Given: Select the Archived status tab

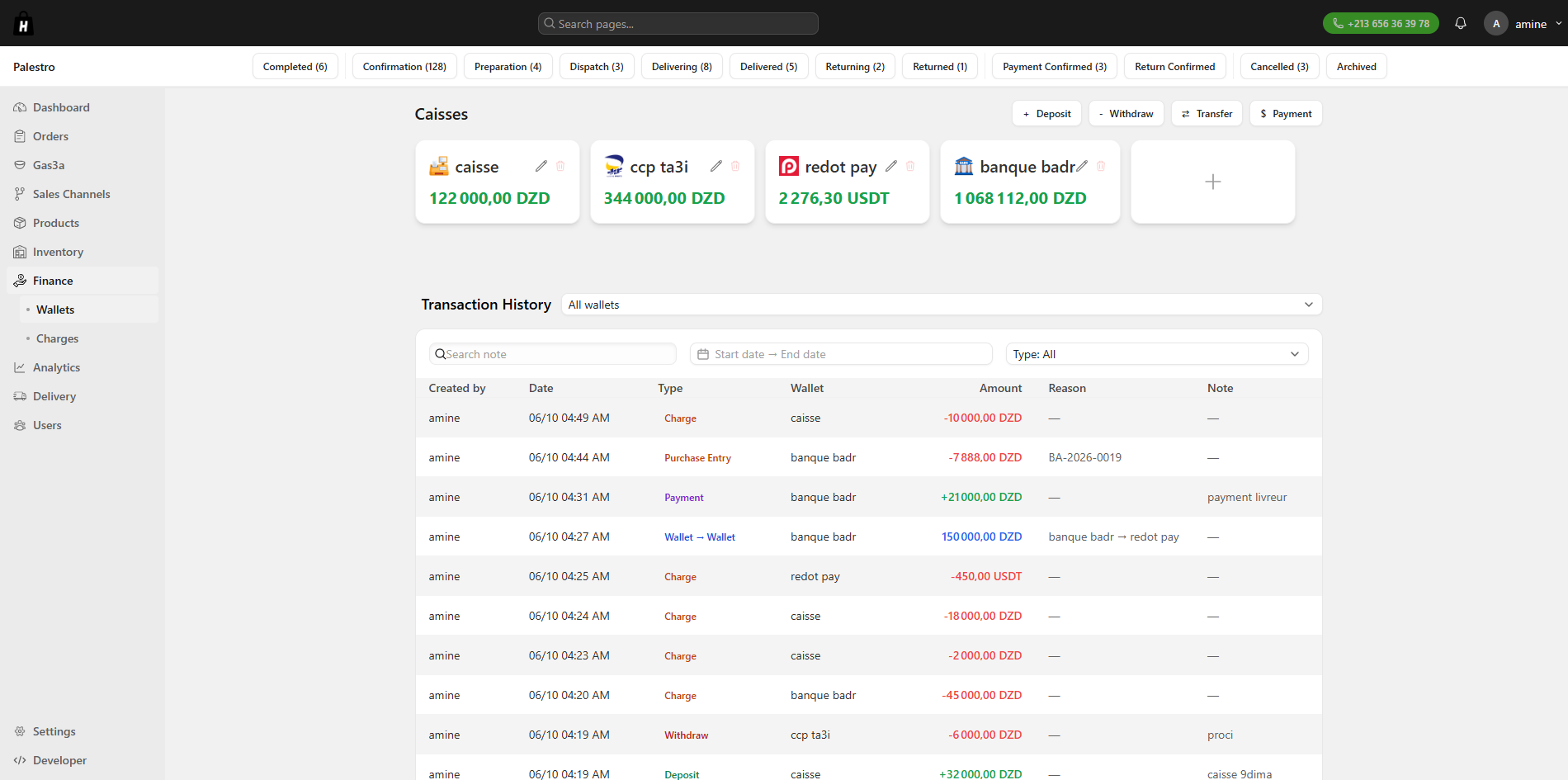Looking at the screenshot, I should [1356, 66].
